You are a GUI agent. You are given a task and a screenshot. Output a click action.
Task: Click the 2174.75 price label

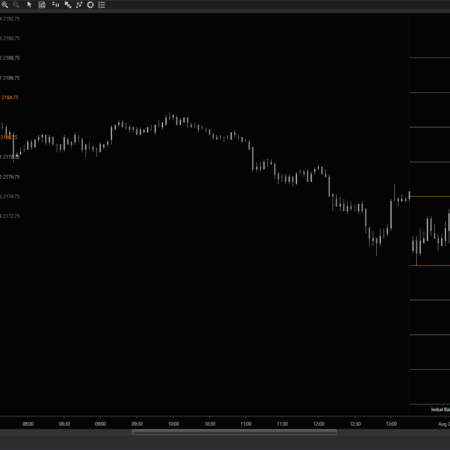(x=11, y=197)
